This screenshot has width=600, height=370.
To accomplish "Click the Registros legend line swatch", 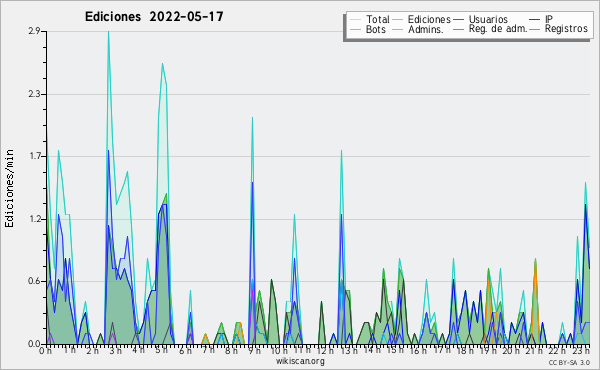I will coord(535,29).
